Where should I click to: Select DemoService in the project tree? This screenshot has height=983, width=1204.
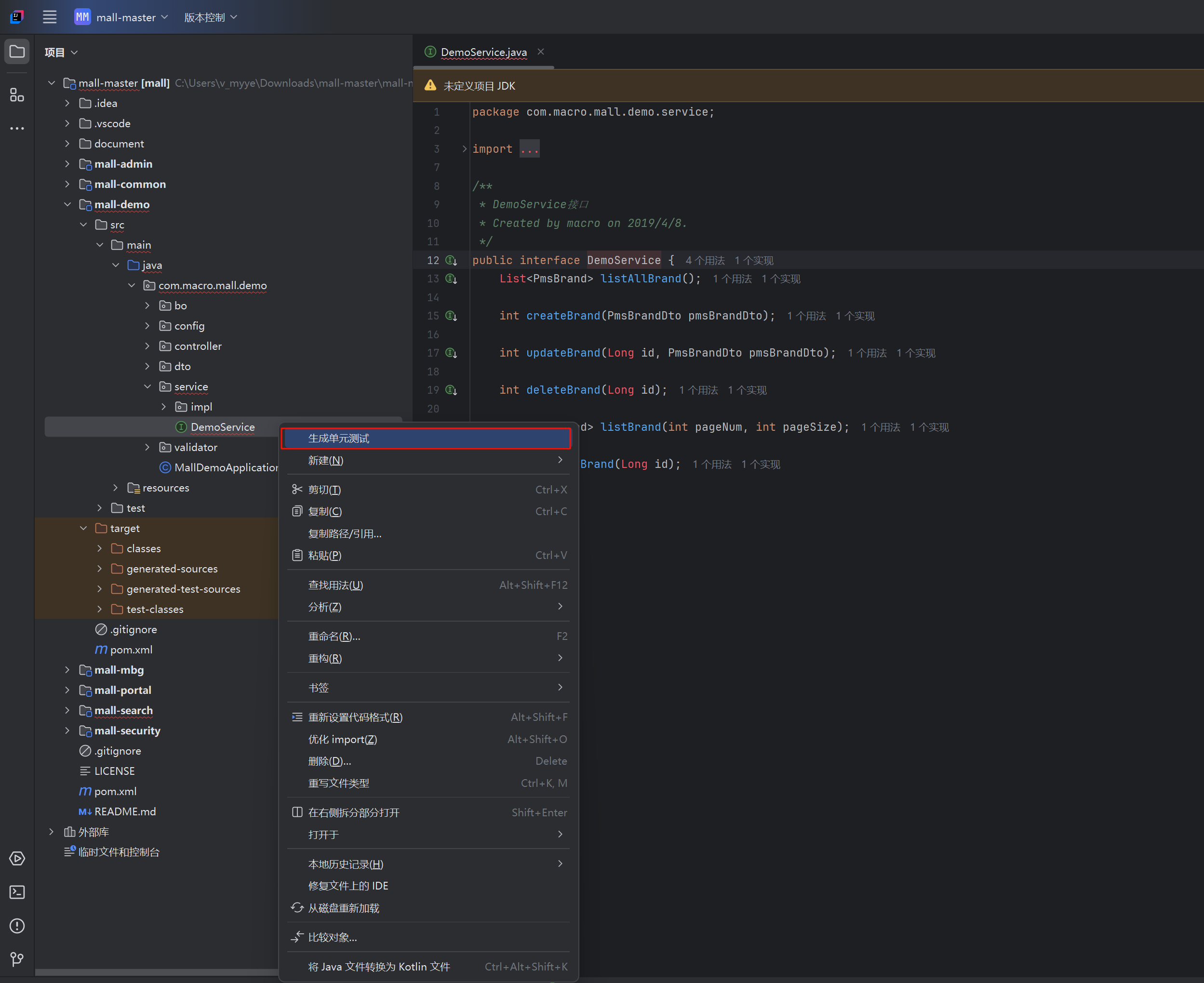point(223,427)
